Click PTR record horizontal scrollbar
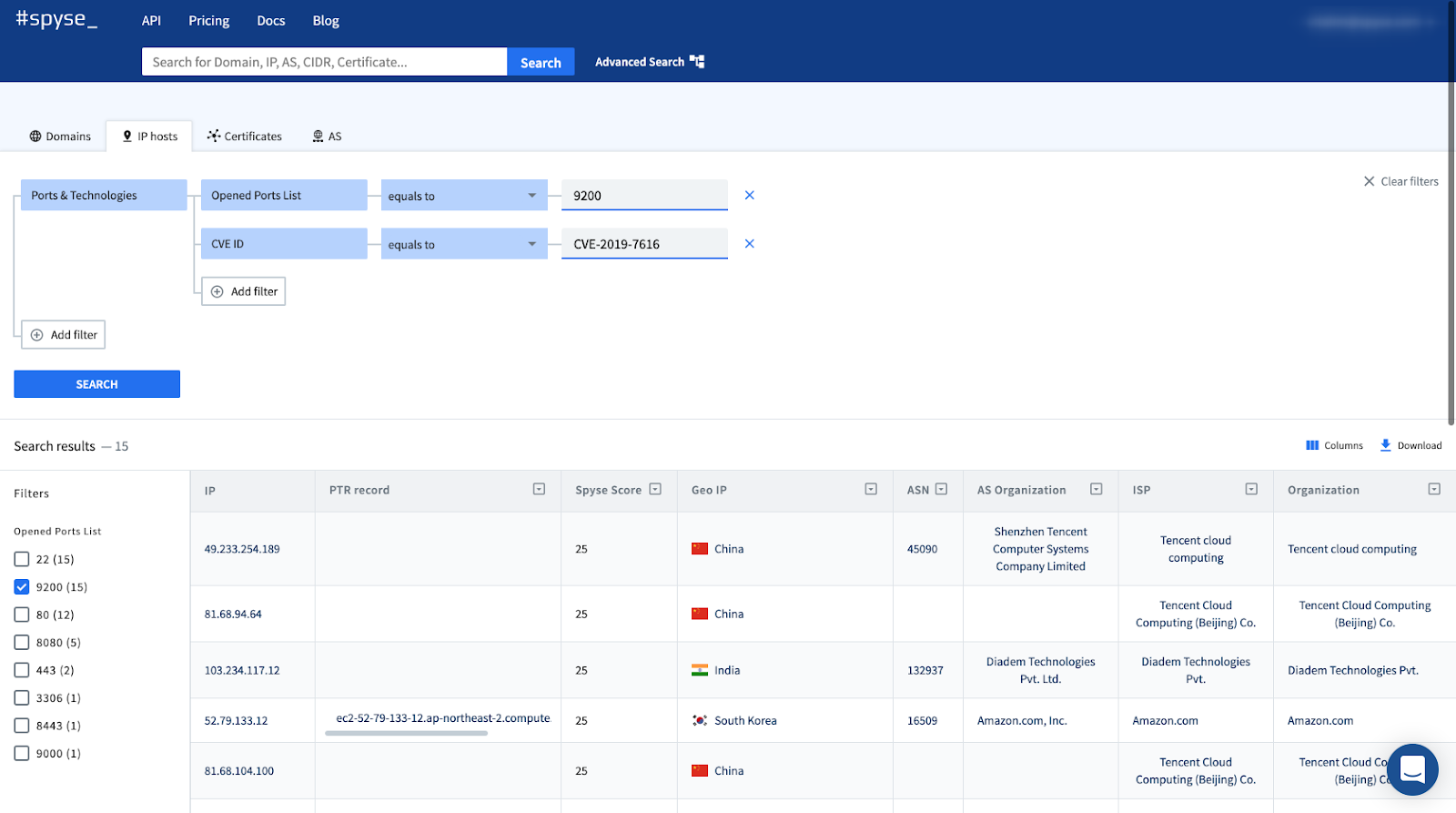Image resolution: width=1456 pixels, height=813 pixels. (406, 733)
